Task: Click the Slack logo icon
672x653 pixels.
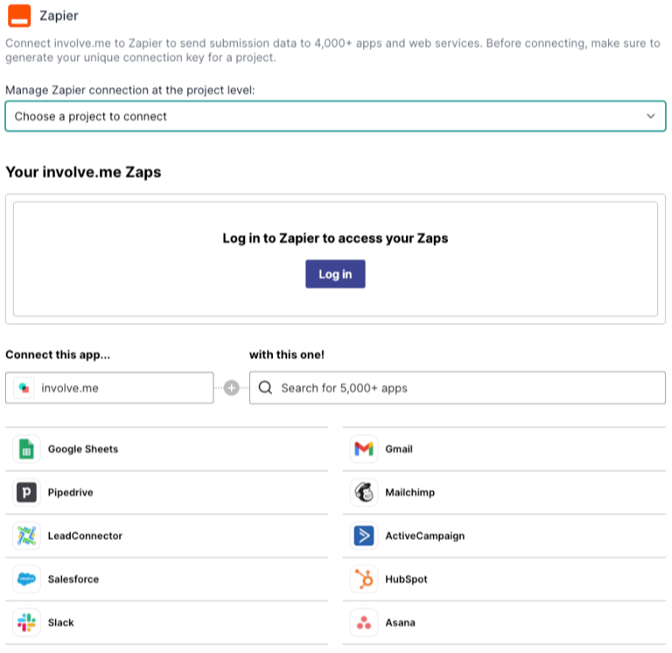Action: coord(27,622)
